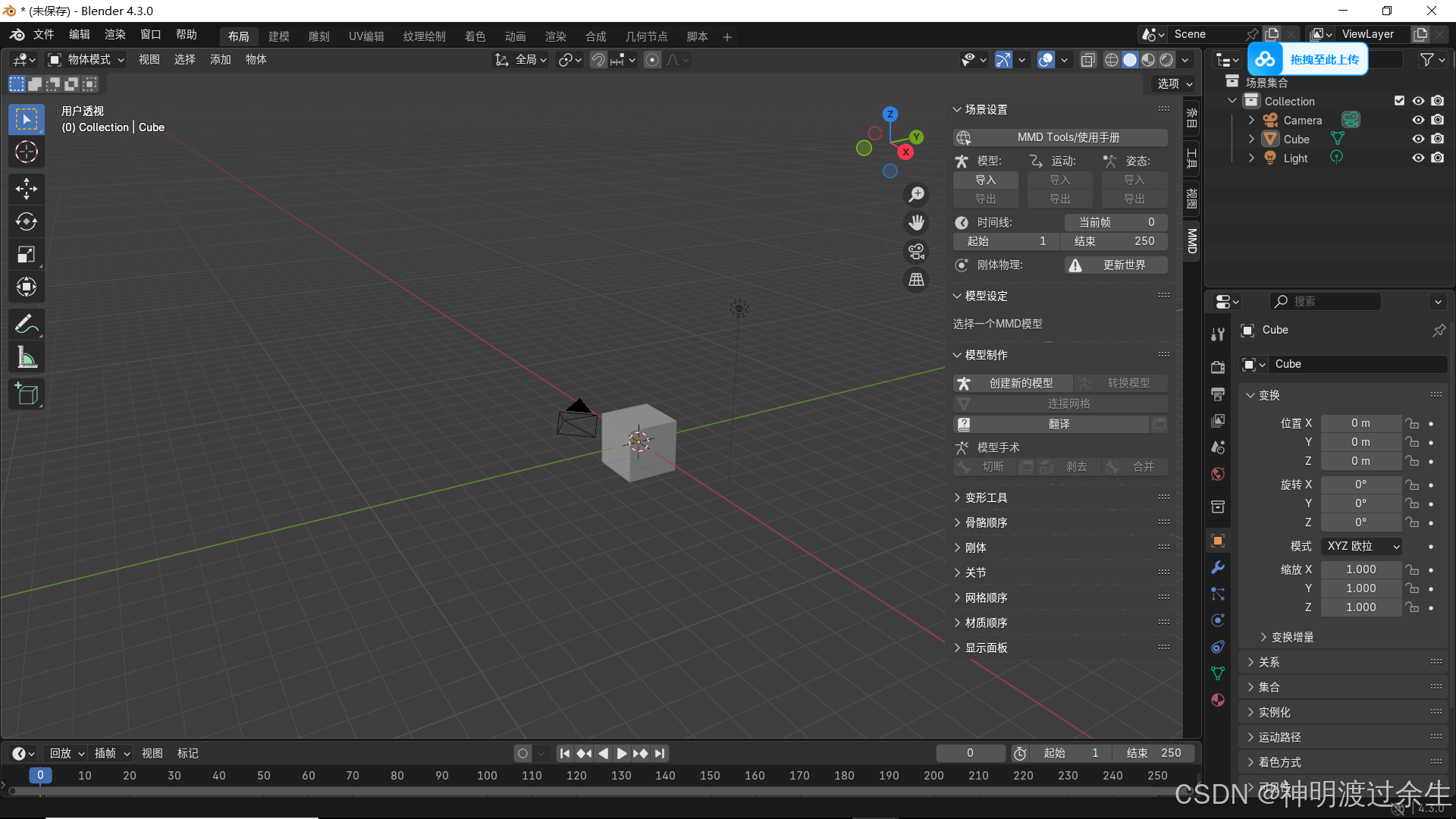1456x819 pixels.
Task: Select the Measure tool
Action: [x=27, y=357]
